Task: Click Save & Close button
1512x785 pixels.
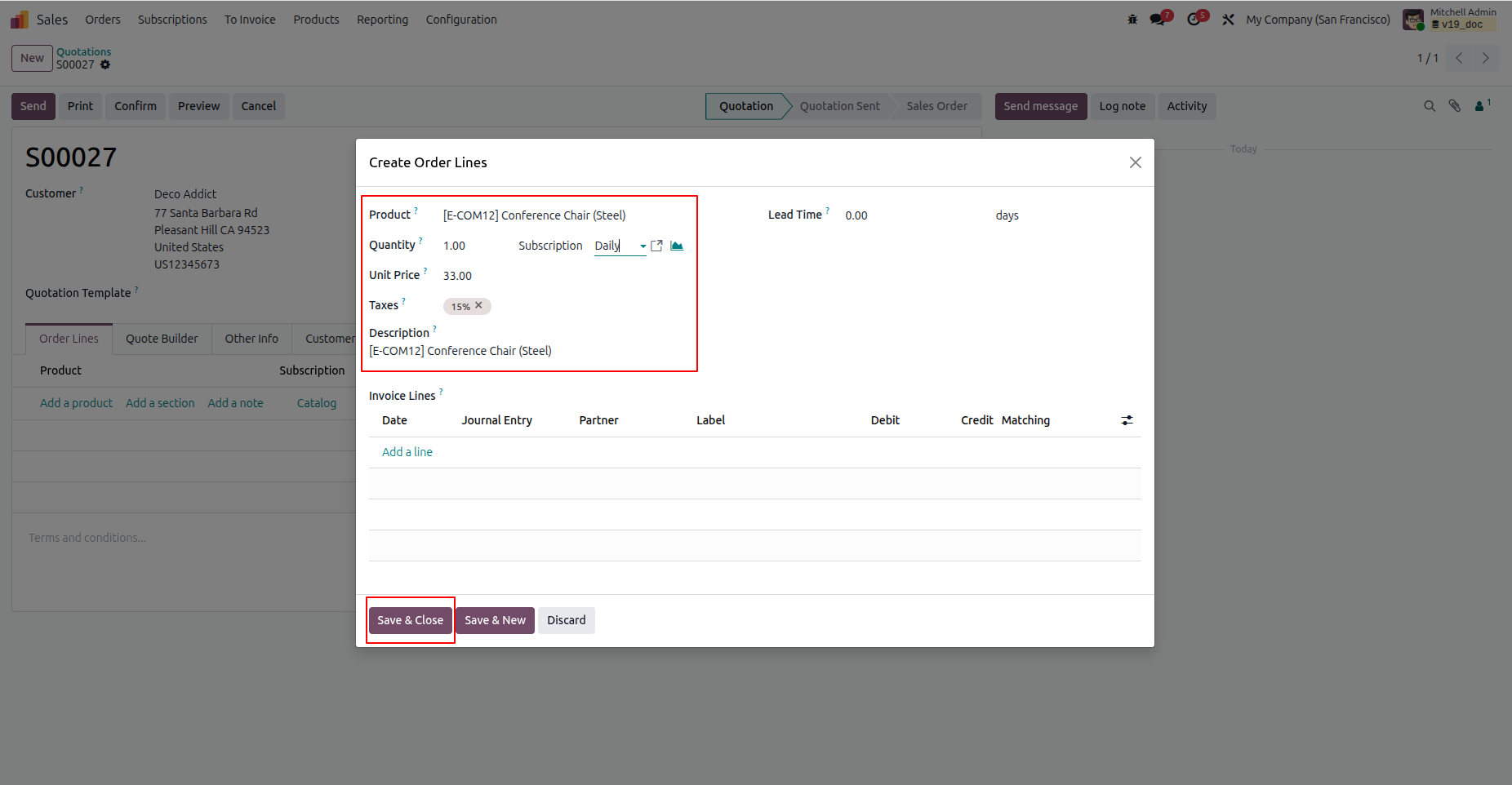Action: [x=410, y=620]
